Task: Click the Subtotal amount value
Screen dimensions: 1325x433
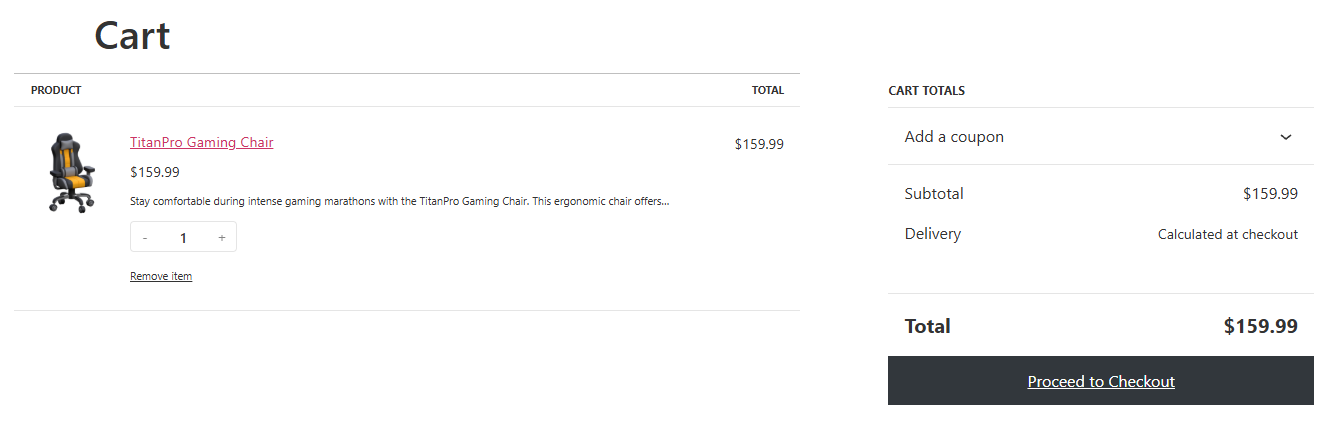Action: [1270, 194]
